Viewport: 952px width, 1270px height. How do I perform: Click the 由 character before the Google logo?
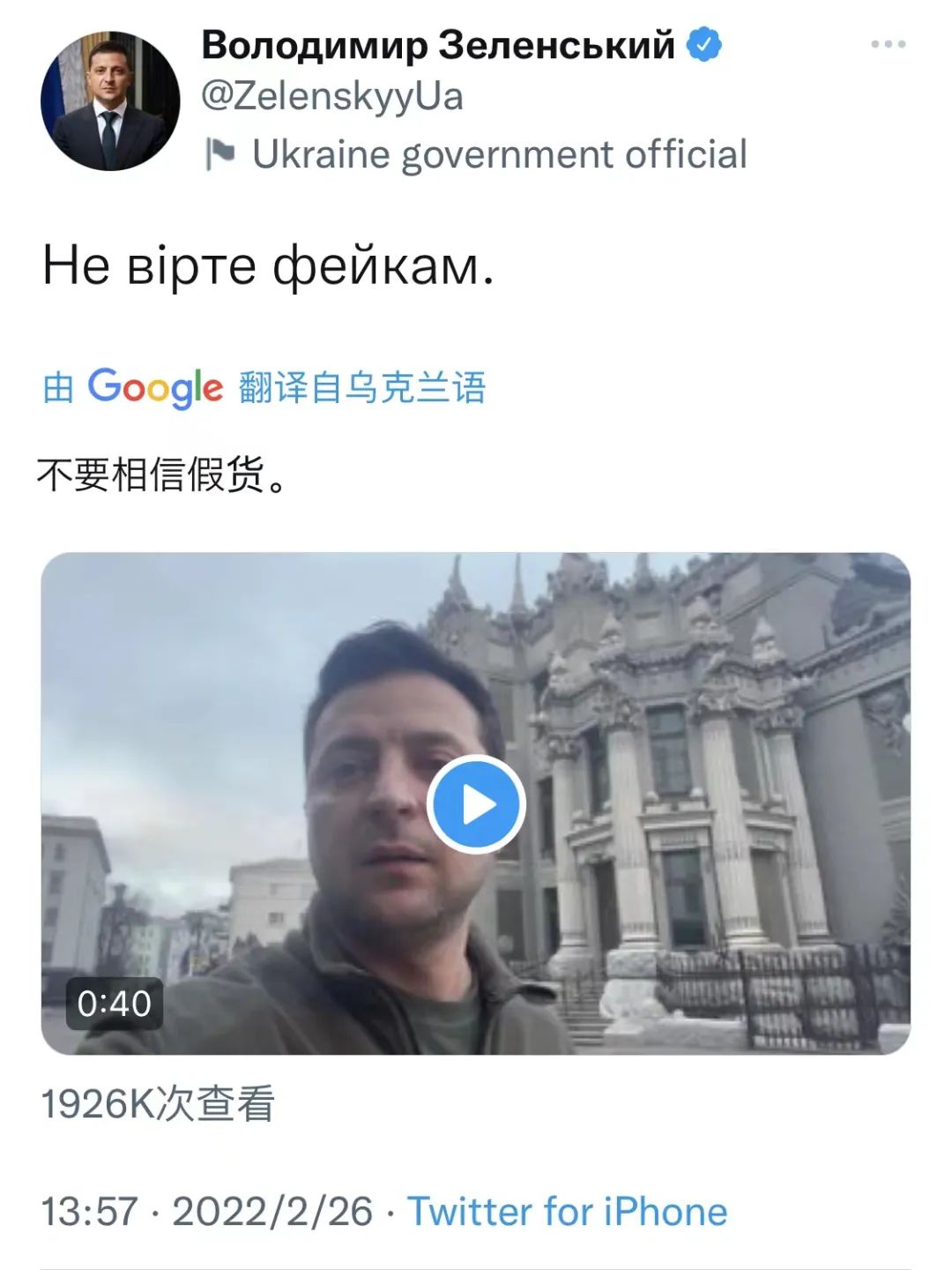(x=58, y=387)
